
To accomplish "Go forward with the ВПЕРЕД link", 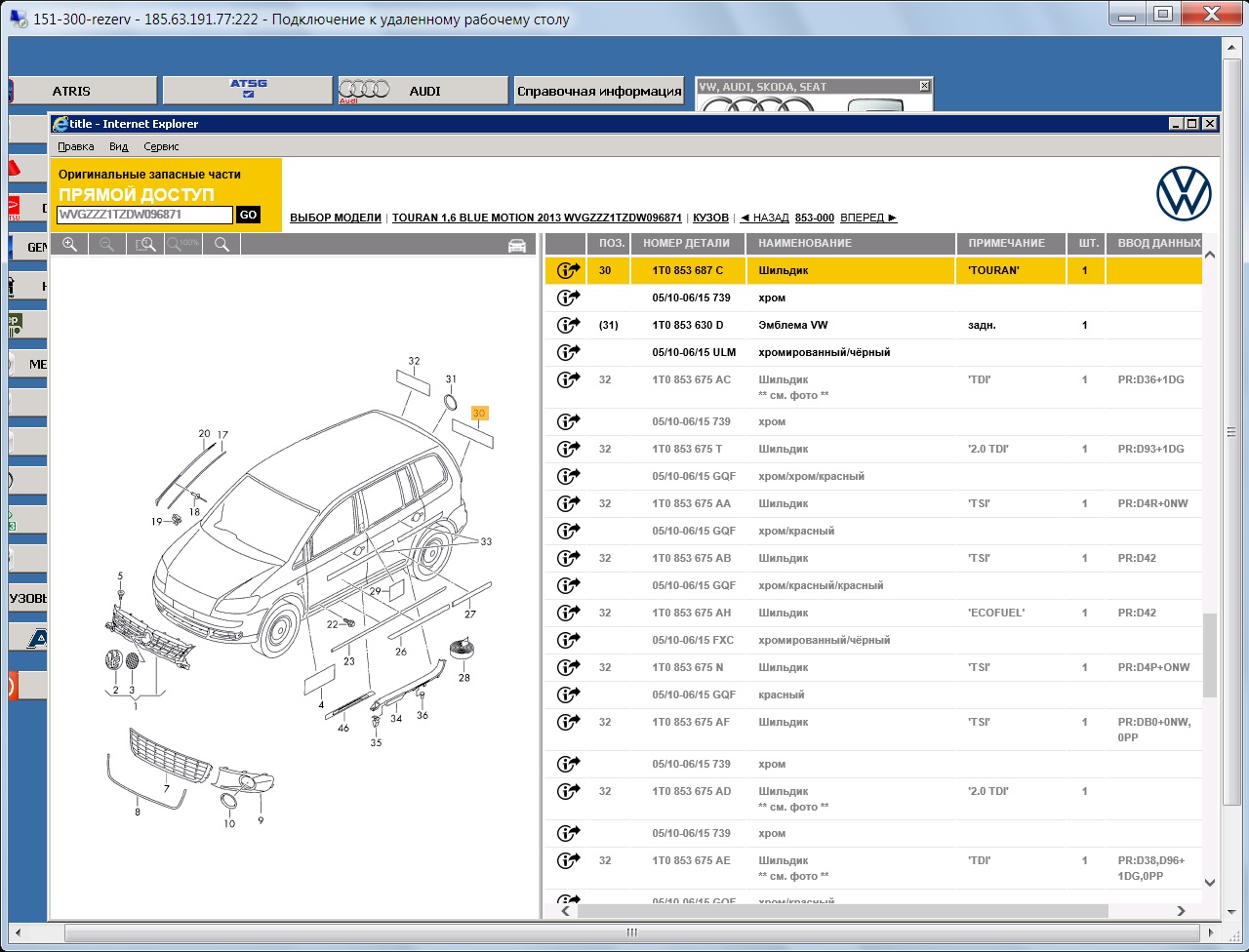I will [x=868, y=218].
